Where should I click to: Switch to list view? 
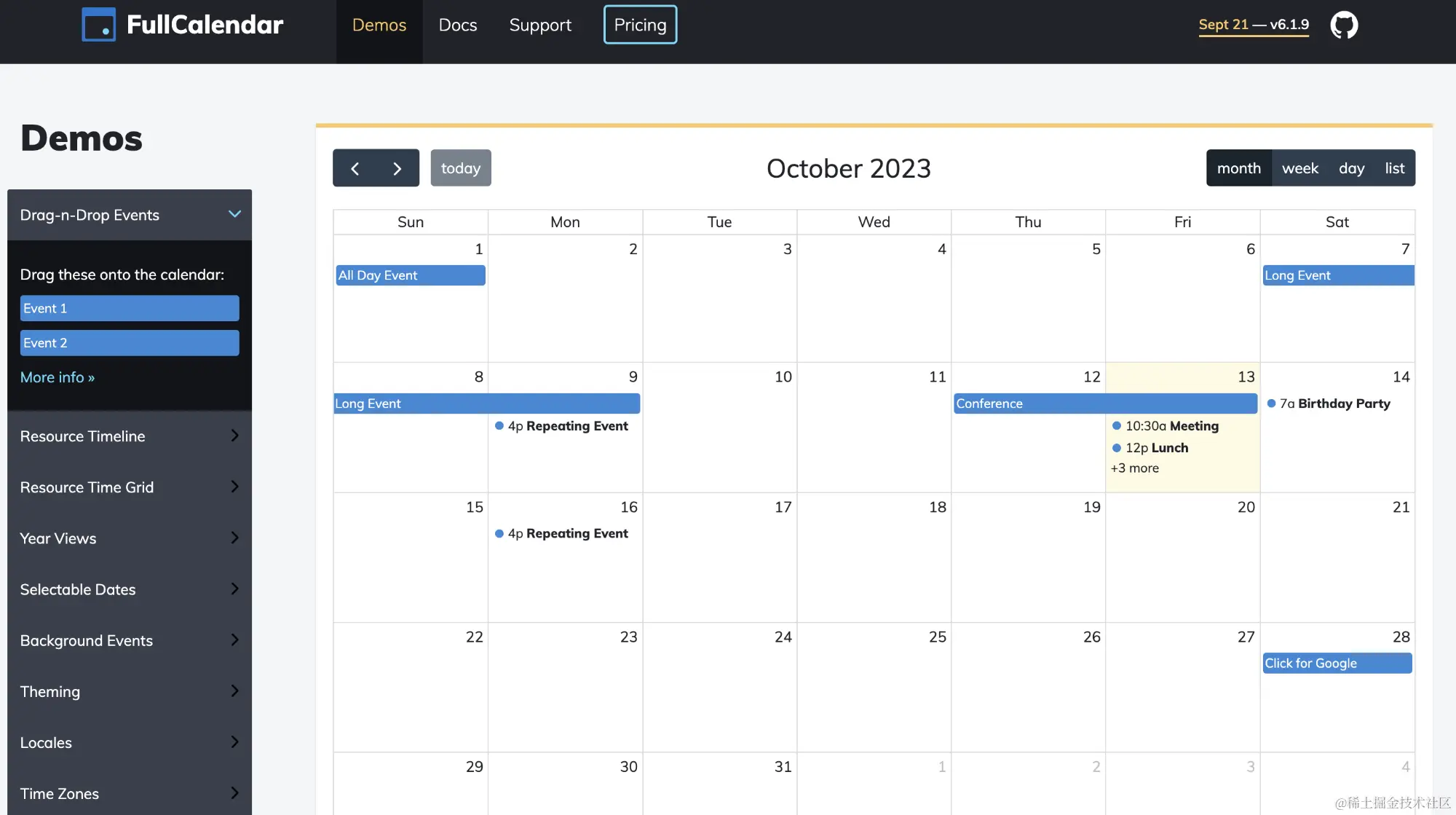(1394, 168)
